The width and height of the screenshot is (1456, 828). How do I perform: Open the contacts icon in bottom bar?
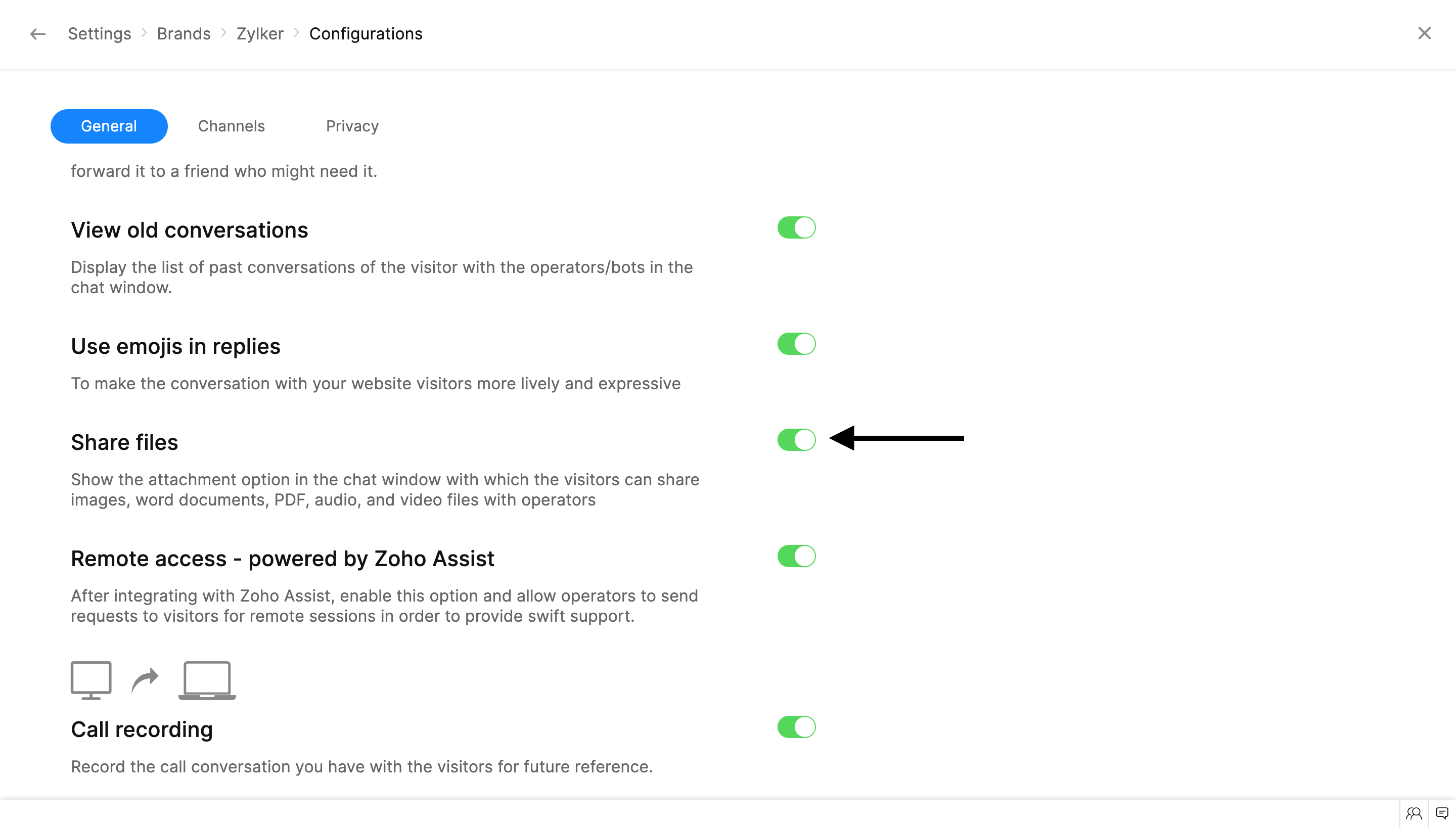click(x=1414, y=814)
